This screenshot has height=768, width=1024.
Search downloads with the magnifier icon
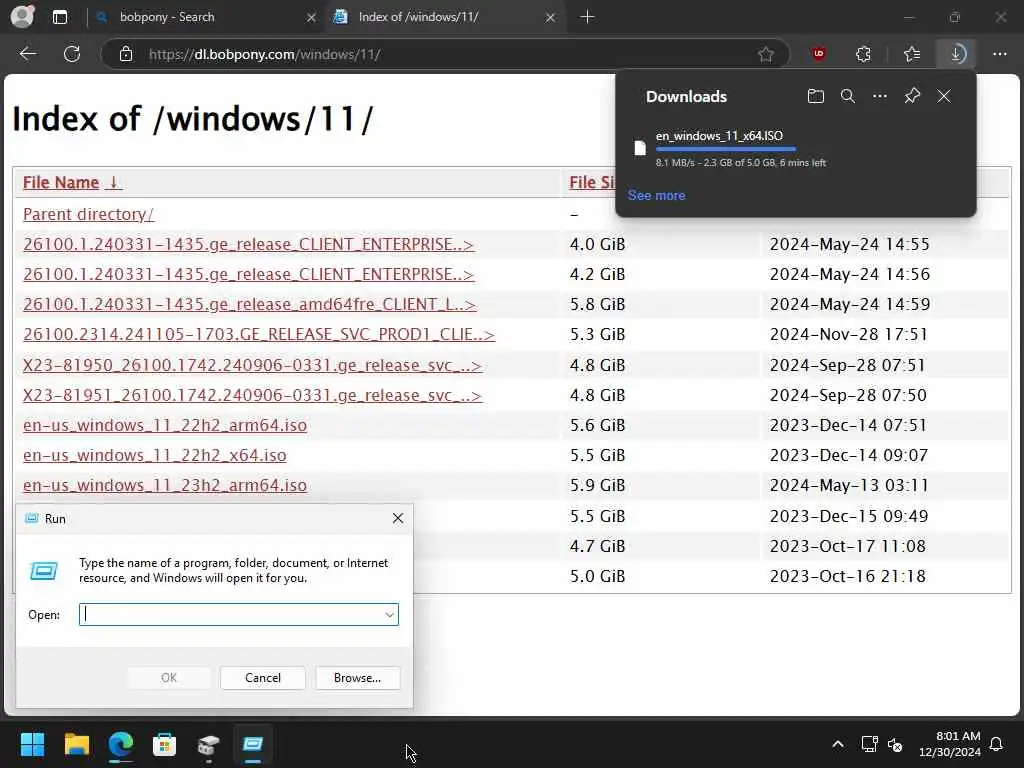click(x=848, y=97)
